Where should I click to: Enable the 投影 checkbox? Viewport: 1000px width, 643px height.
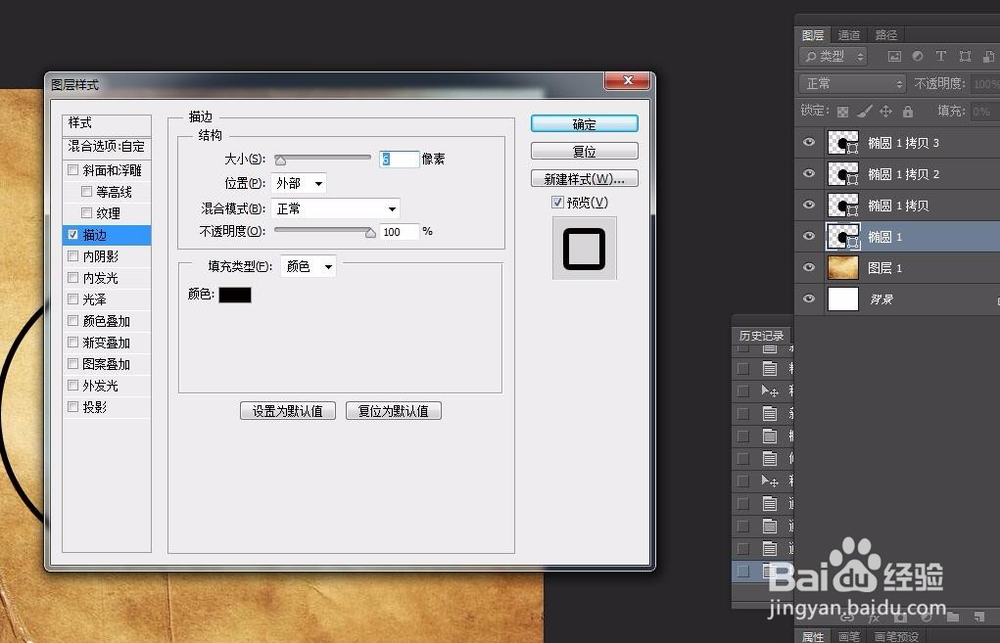click(73, 406)
